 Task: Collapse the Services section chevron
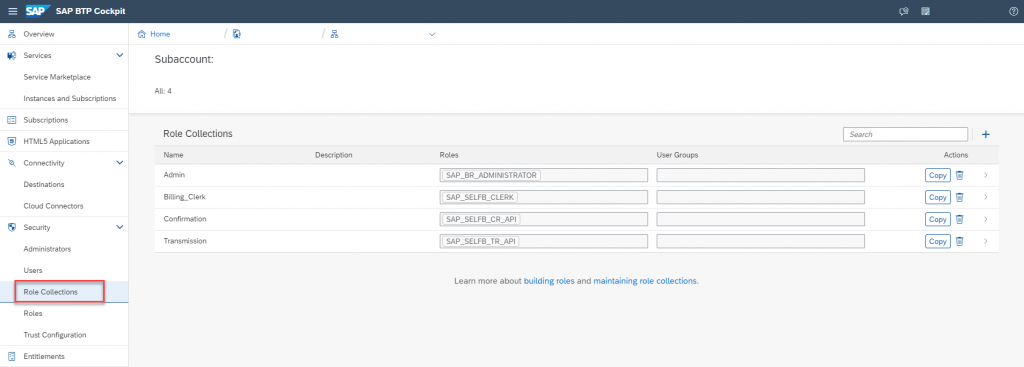click(x=120, y=56)
